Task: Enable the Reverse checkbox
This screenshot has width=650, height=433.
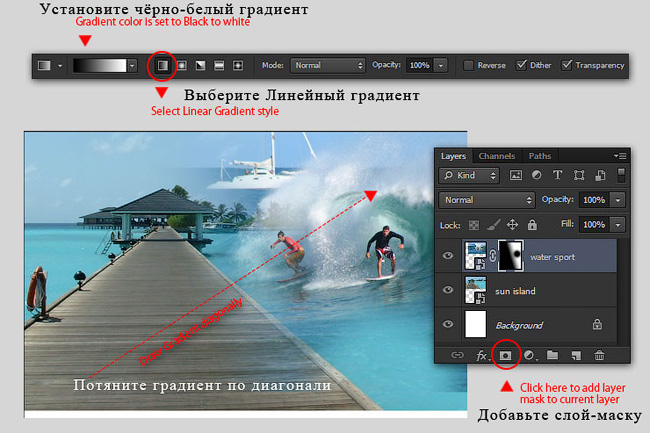Action: pyautogui.click(x=468, y=65)
